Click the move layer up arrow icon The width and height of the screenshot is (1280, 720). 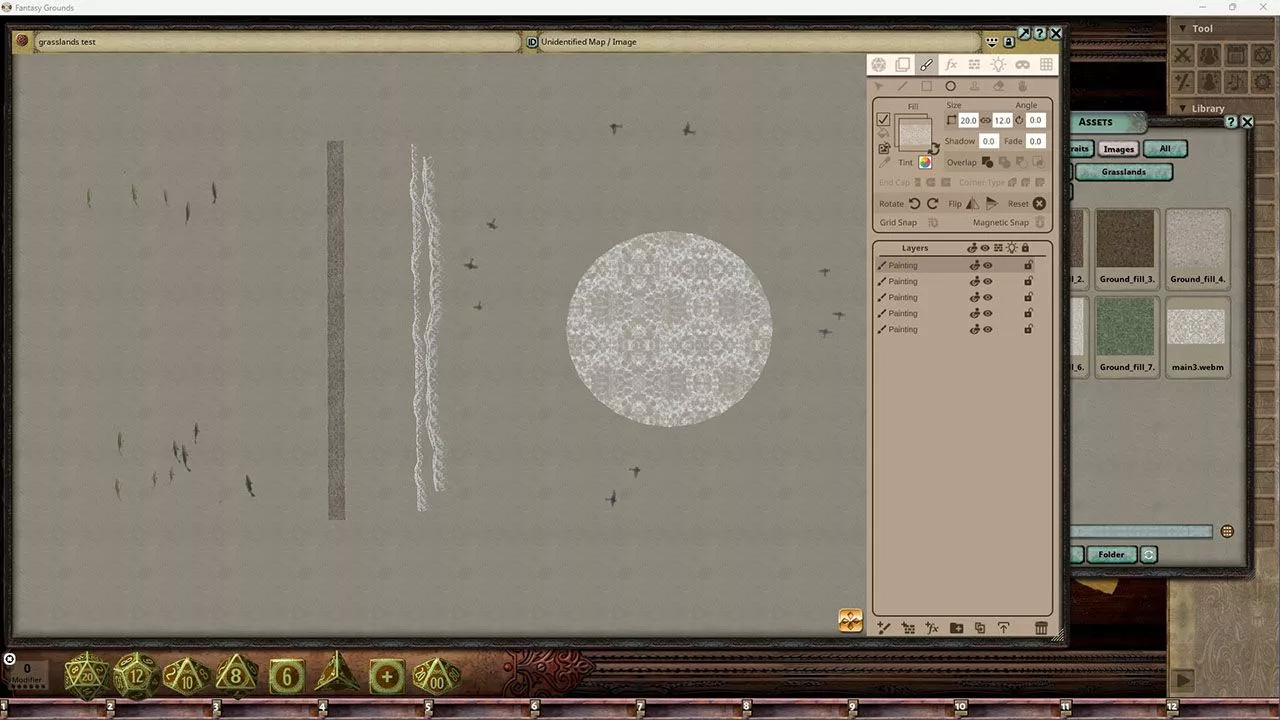pyautogui.click(x=1003, y=628)
